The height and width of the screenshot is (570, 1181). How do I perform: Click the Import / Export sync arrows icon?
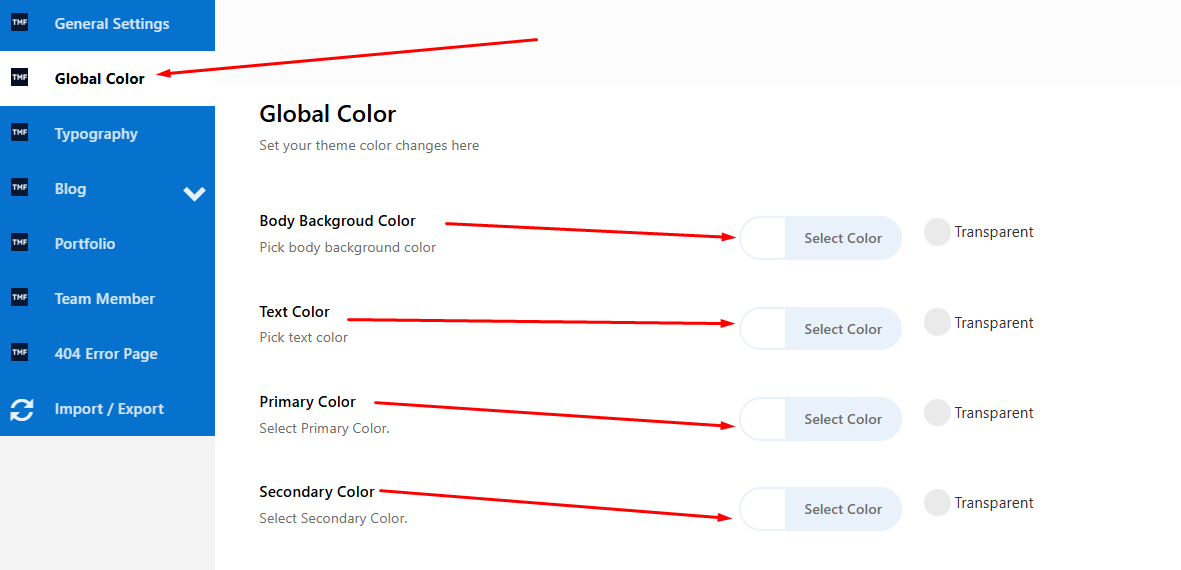pyautogui.click(x=21, y=409)
